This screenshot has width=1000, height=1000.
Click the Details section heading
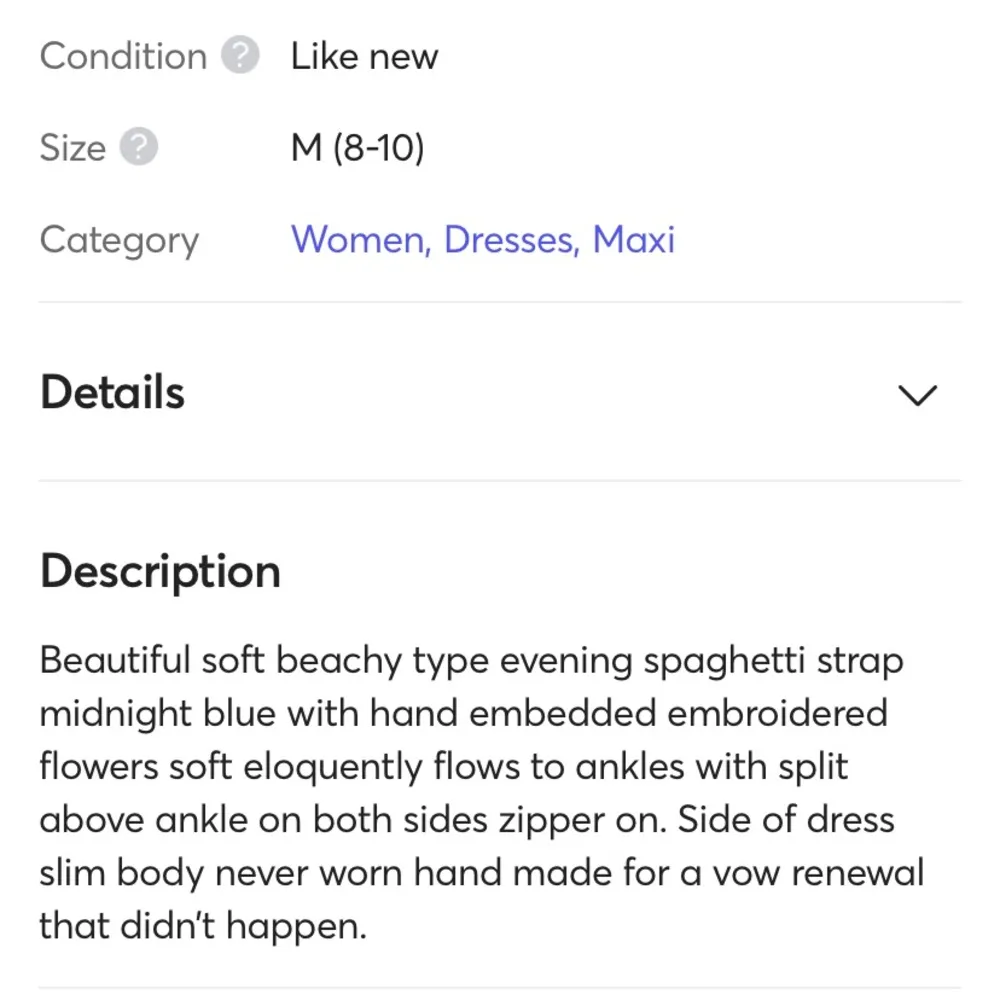113,392
